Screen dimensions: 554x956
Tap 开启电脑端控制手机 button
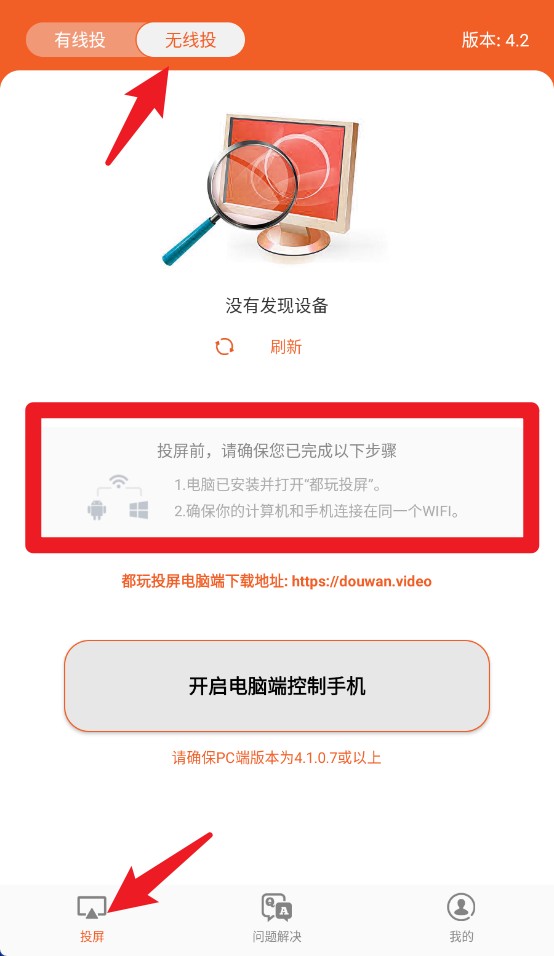click(277, 686)
